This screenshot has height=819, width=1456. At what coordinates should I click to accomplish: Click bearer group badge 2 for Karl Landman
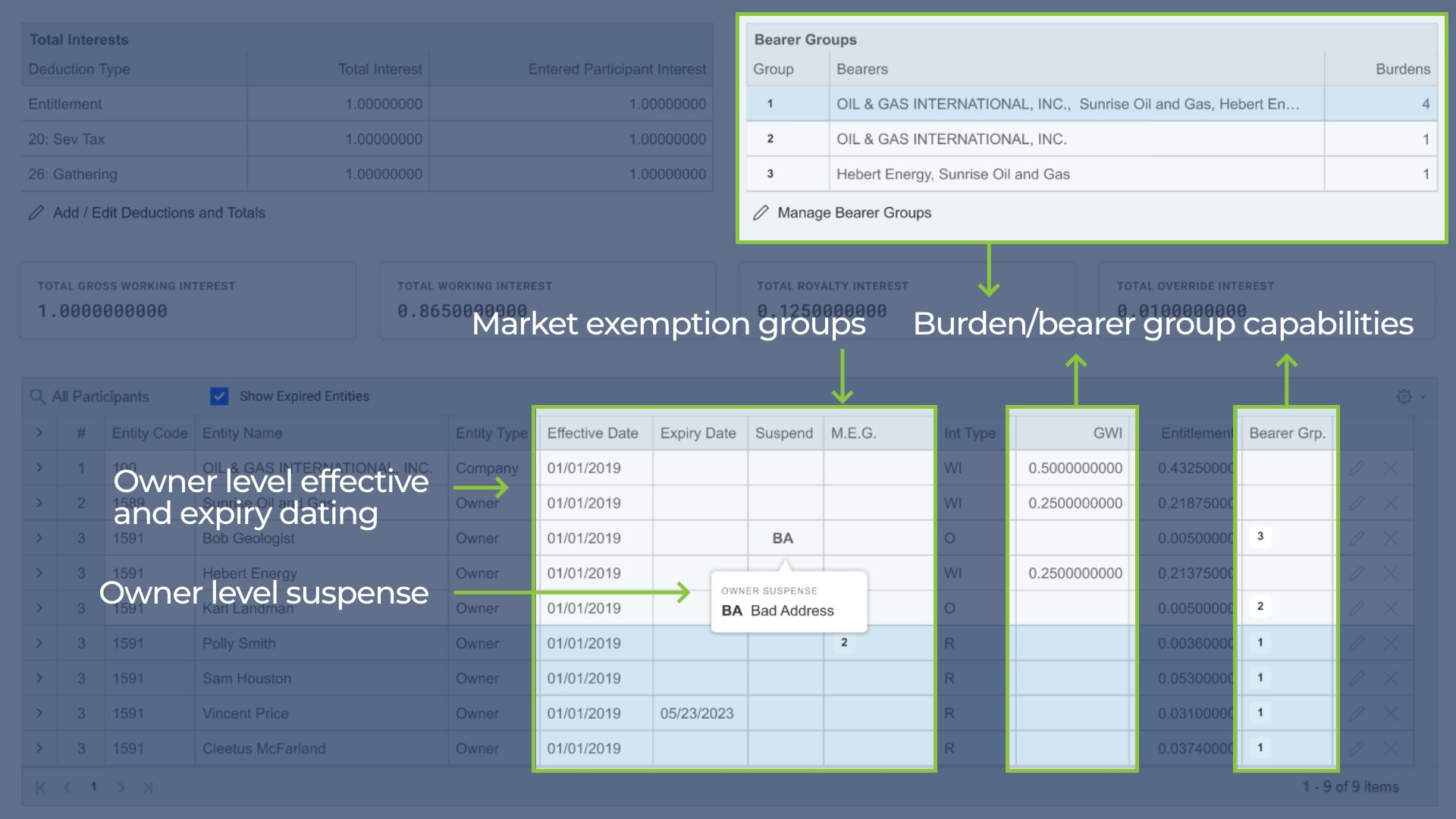[1260, 606]
